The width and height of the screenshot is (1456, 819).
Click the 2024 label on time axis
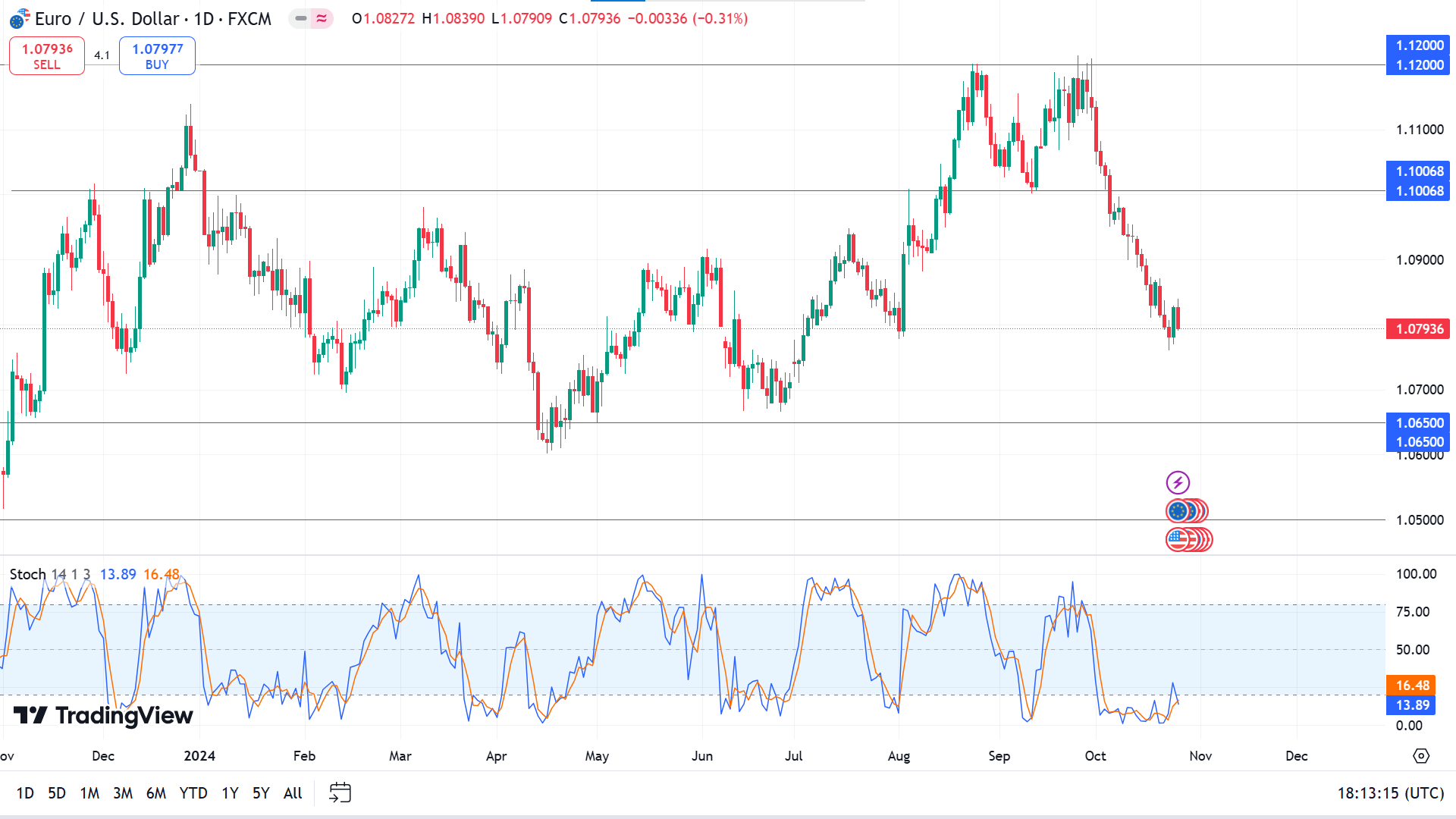point(199,756)
